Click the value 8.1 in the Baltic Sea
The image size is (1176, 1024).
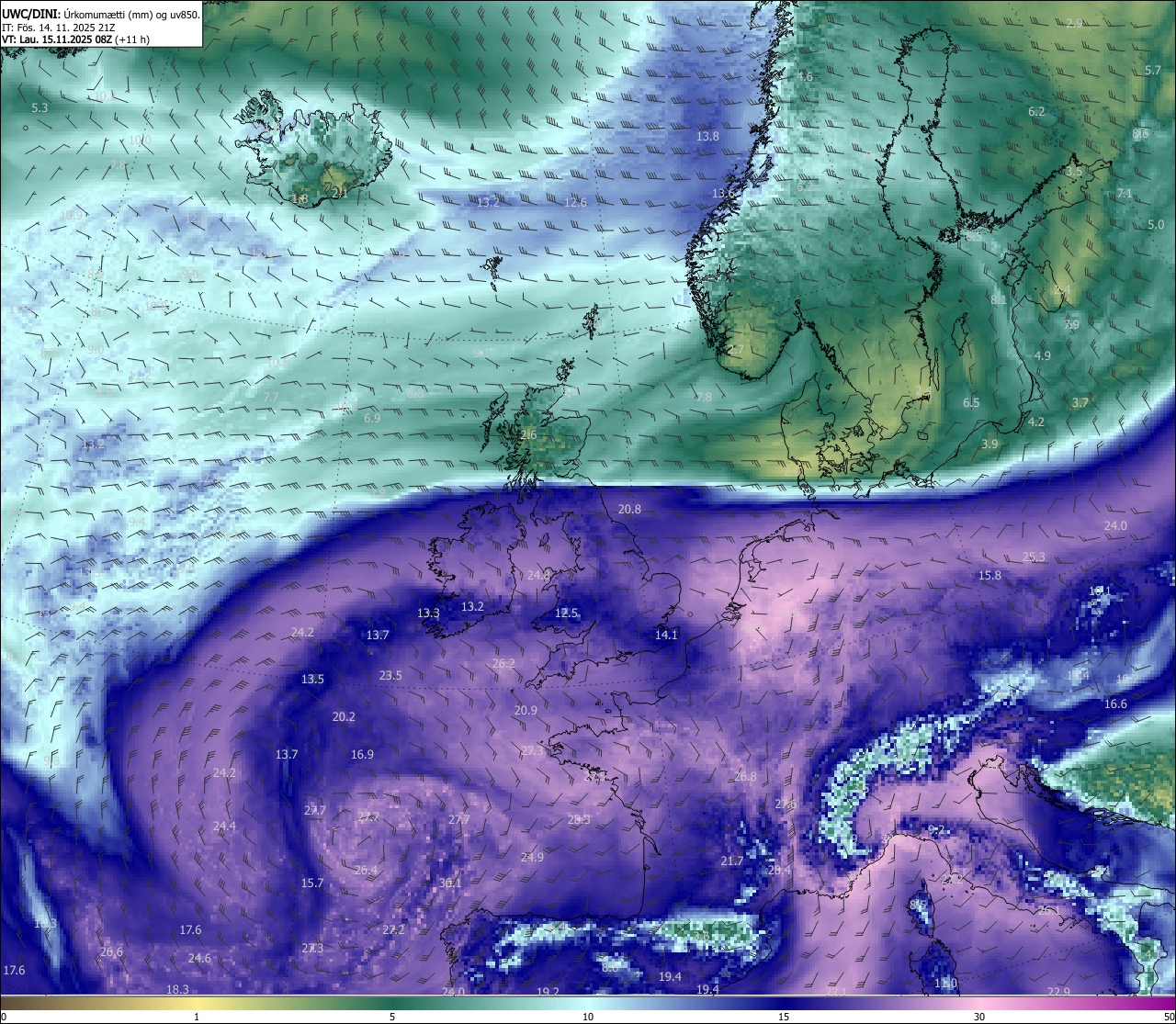pos(999,299)
